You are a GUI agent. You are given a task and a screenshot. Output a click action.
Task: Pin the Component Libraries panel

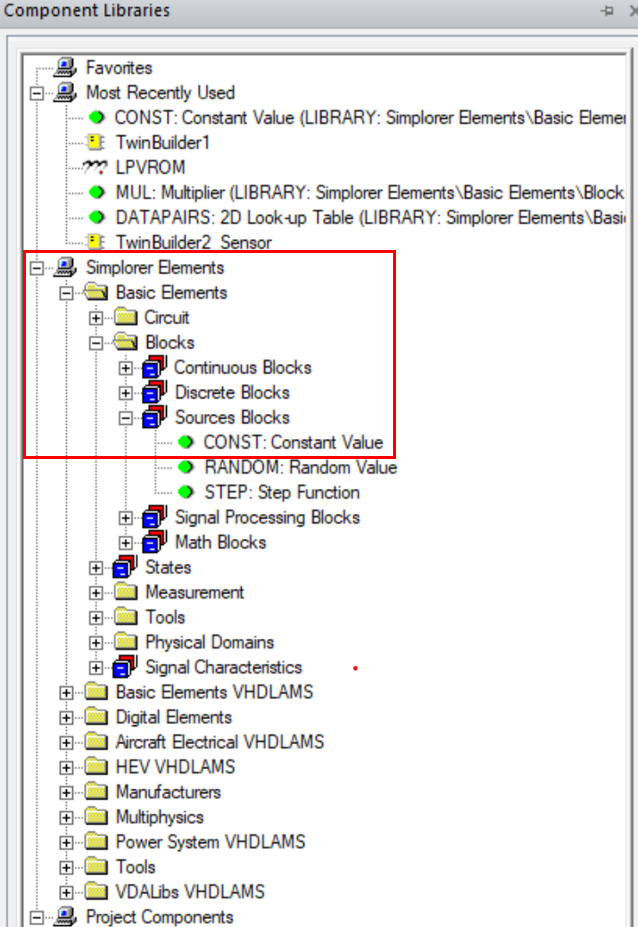(x=607, y=10)
